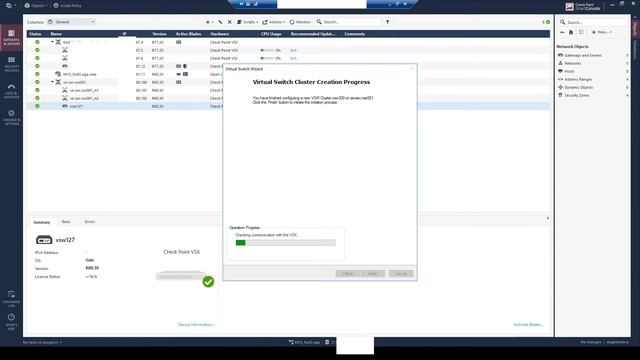Click the Monitor toolbar button
This screenshot has height=360, width=640.
[300, 22]
